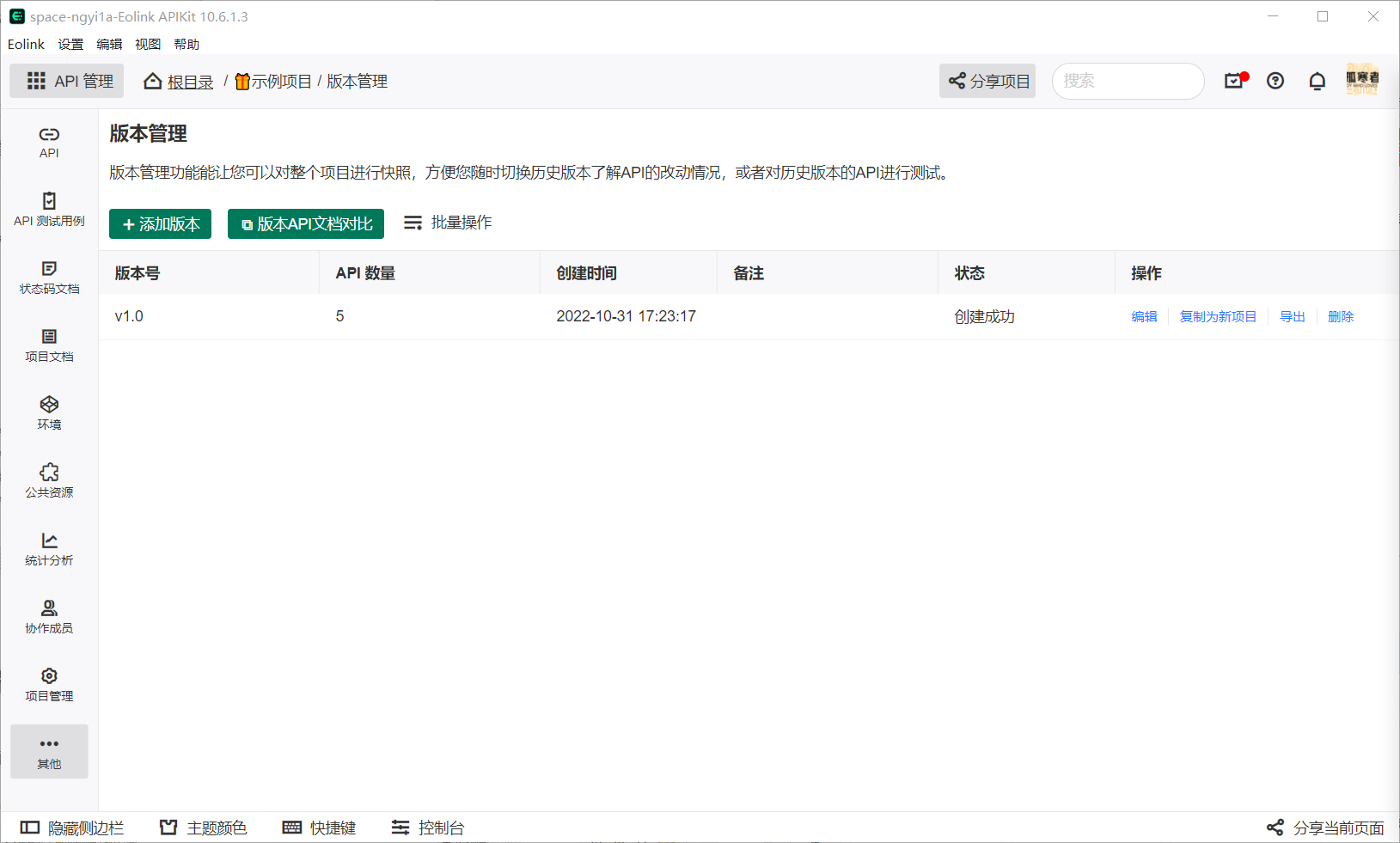Screen dimensions: 1400x843
Task: Navigate to 根目录 in the breadcrumb
Action: click(x=188, y=81)
